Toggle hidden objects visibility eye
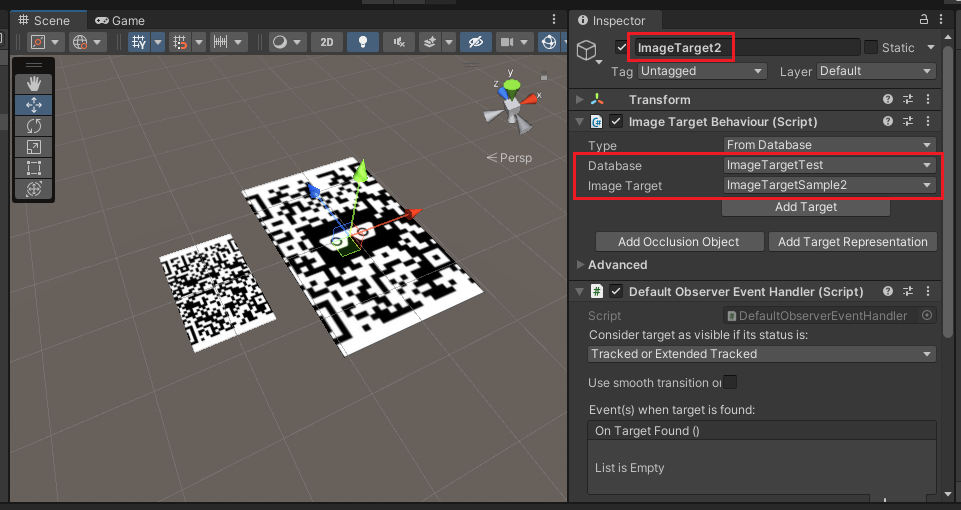The image size is (961, 510). coord(476,42)
